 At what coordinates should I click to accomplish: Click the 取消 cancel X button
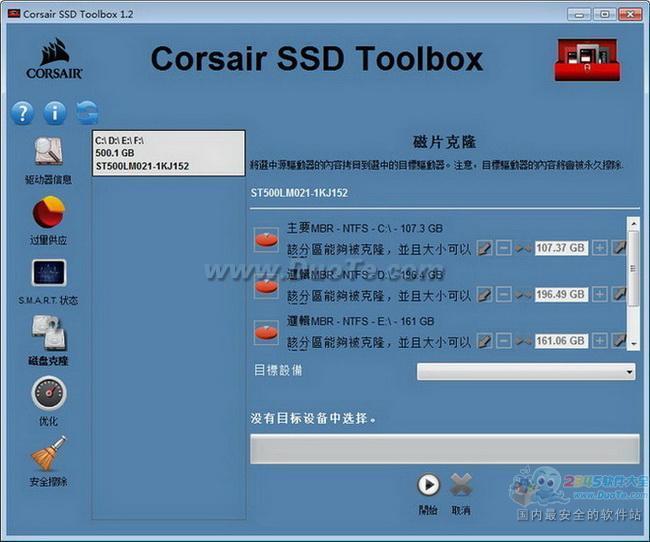tap(461, 484)
